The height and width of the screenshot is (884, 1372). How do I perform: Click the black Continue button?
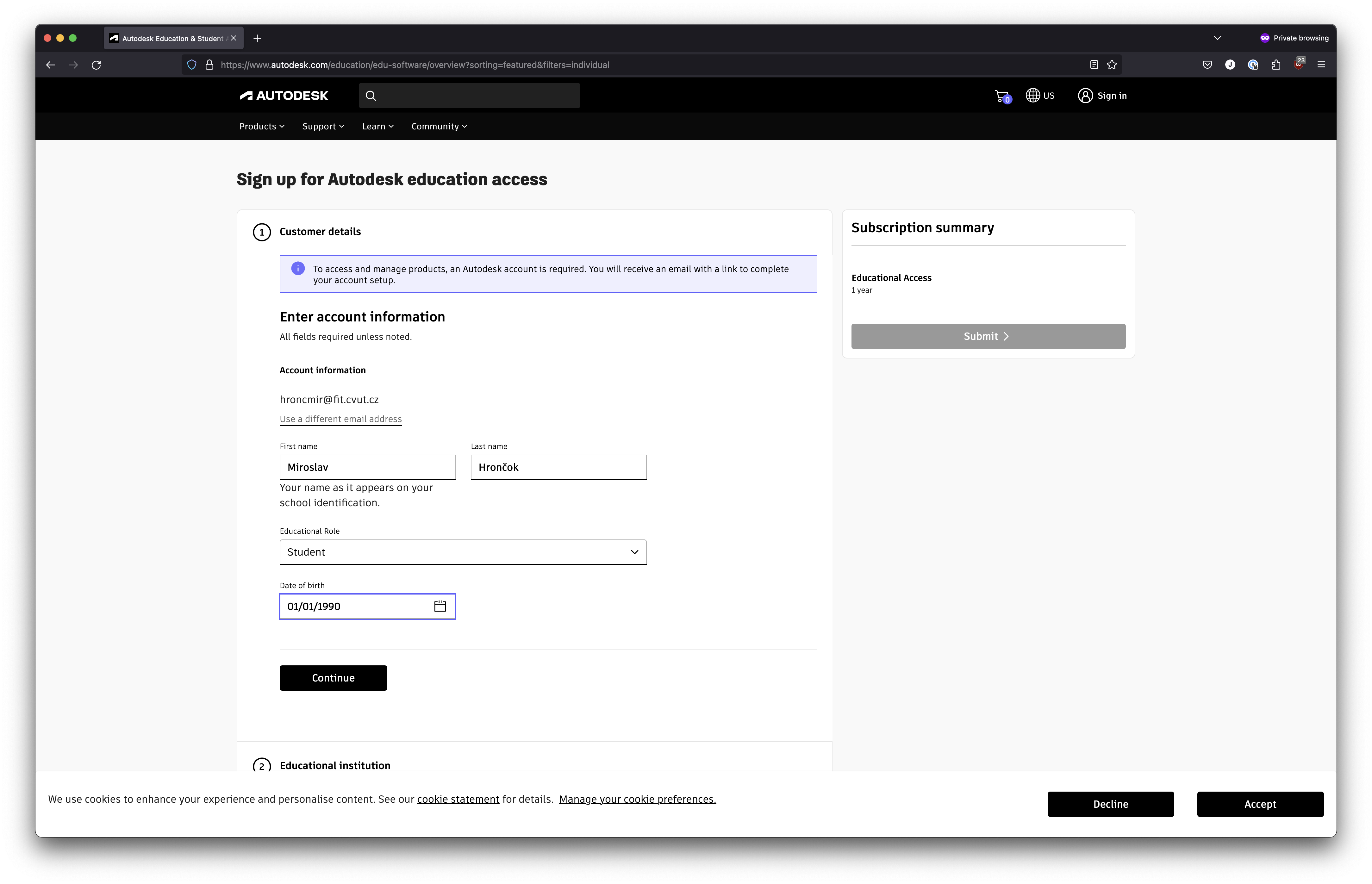333,678
